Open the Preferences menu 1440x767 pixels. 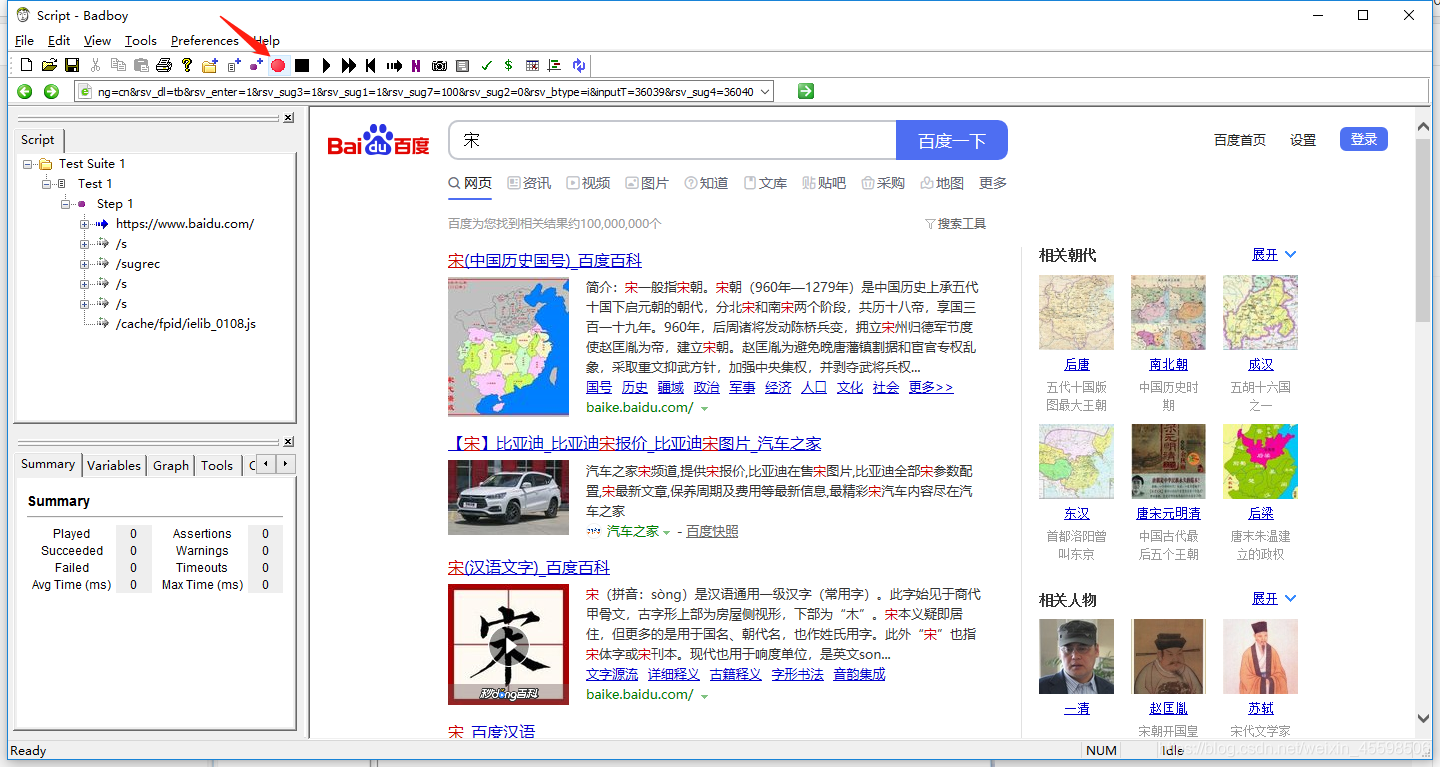[205, 40]
